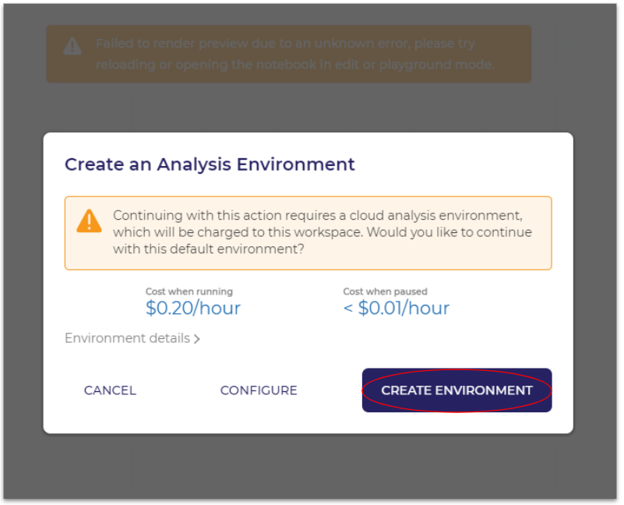Select the < $0.01/hour paused cost value

tap(396, 308)
